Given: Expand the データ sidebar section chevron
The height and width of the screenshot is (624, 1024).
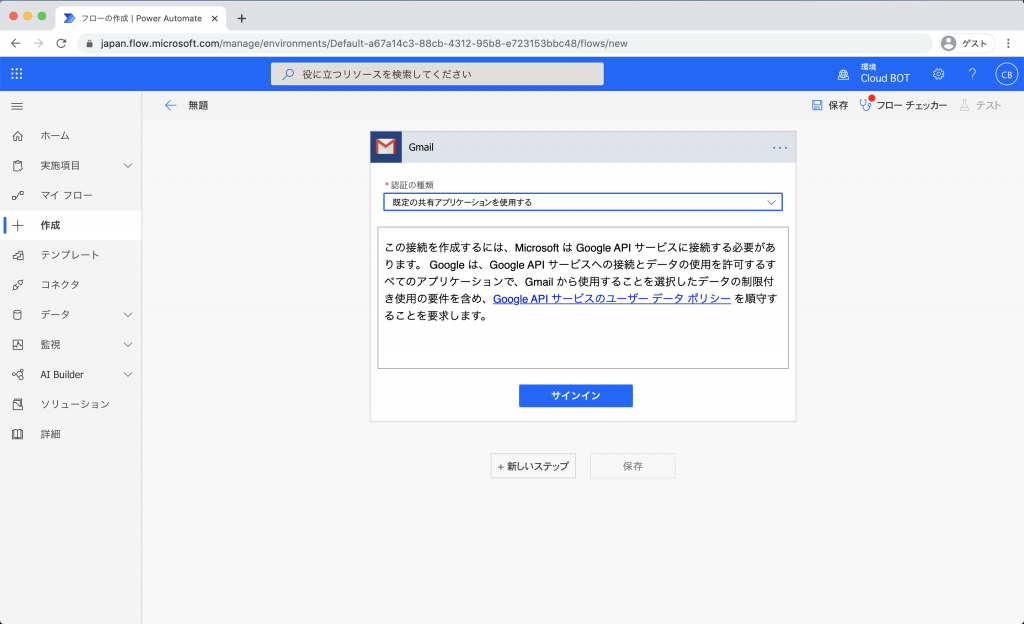Looking at the screenshot, I should pos(128,315).
